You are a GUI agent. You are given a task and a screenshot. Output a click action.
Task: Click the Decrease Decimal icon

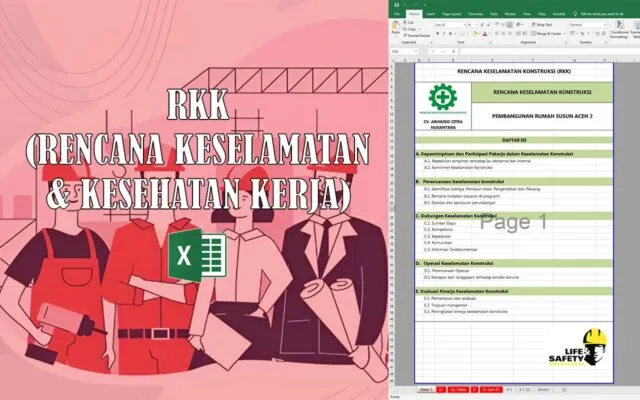604,33
